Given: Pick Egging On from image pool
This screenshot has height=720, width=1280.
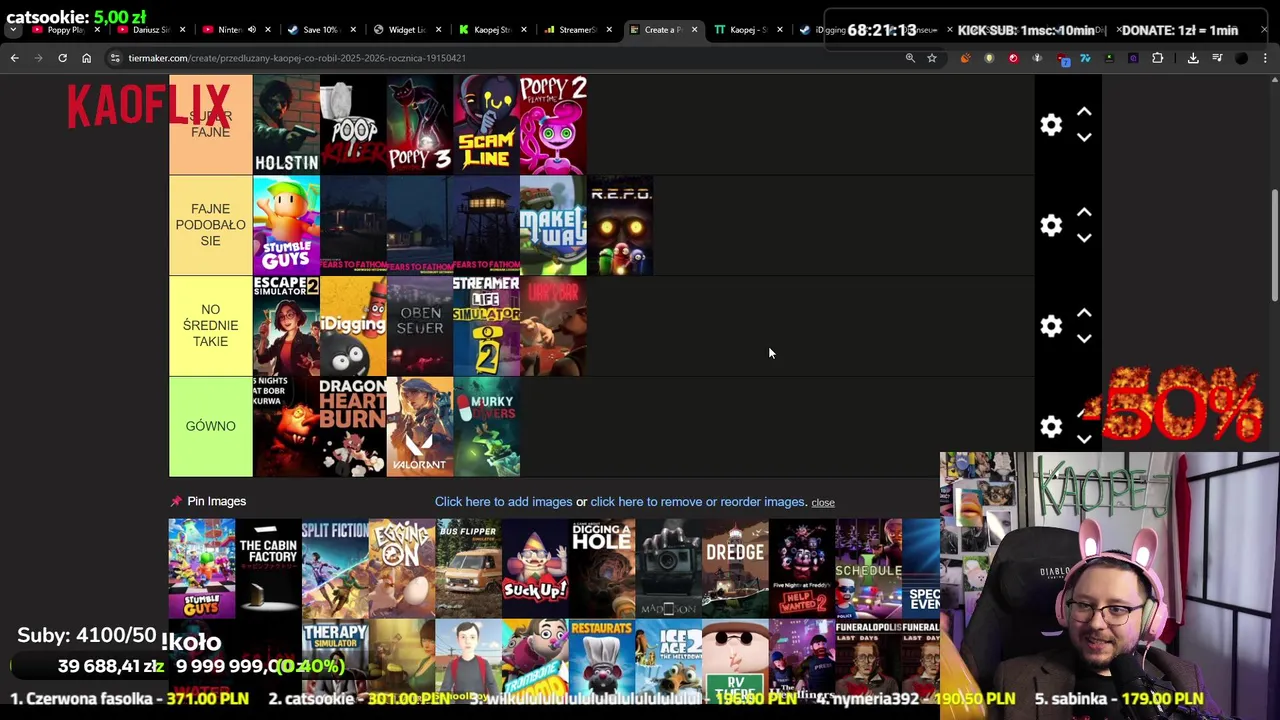Looking at the screenshot, I should coord(402,568).
